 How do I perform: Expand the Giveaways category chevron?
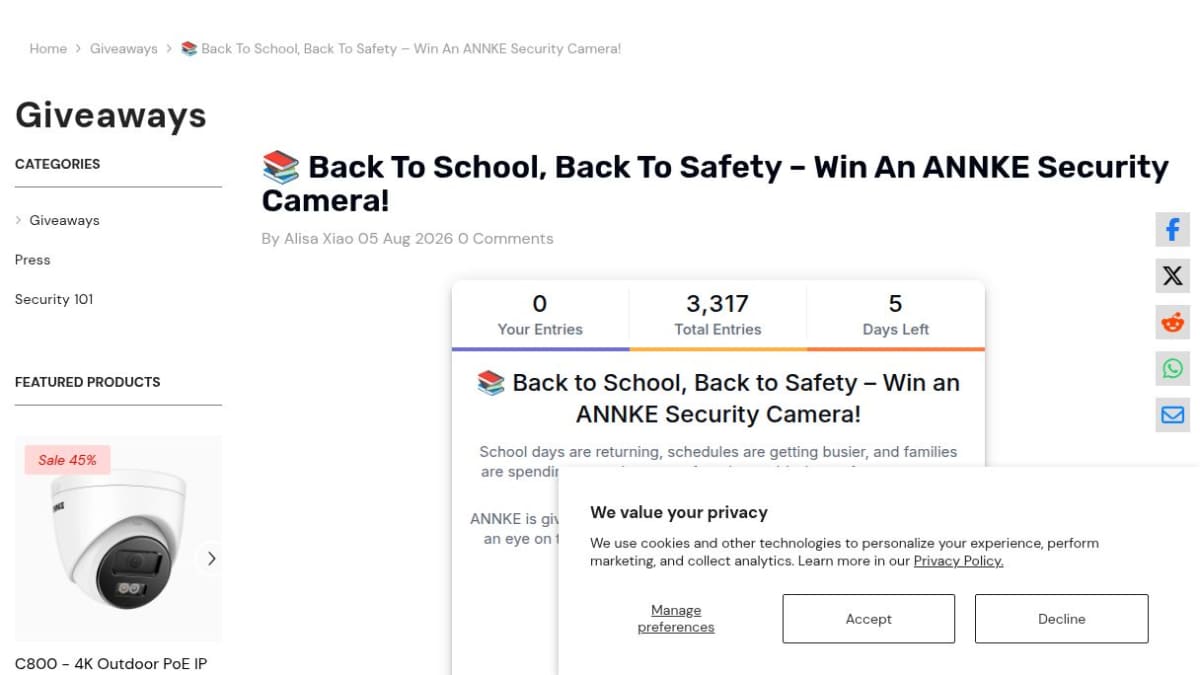coord(19,220)
